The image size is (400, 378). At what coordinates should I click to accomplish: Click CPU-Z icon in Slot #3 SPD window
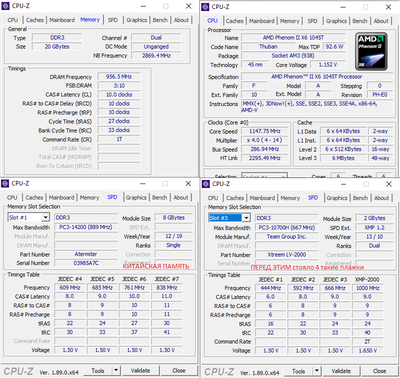tap(206, 184)
